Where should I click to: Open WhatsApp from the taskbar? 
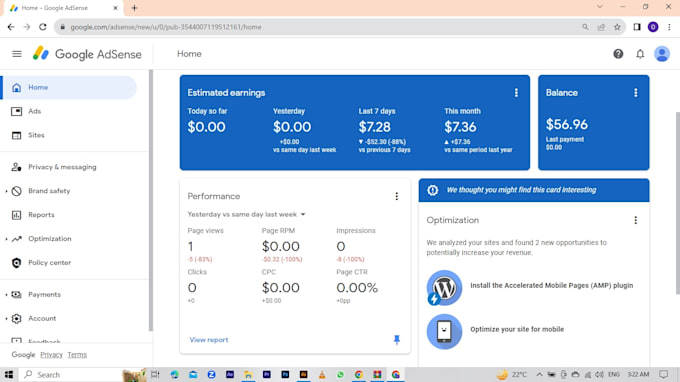[340, 375]
